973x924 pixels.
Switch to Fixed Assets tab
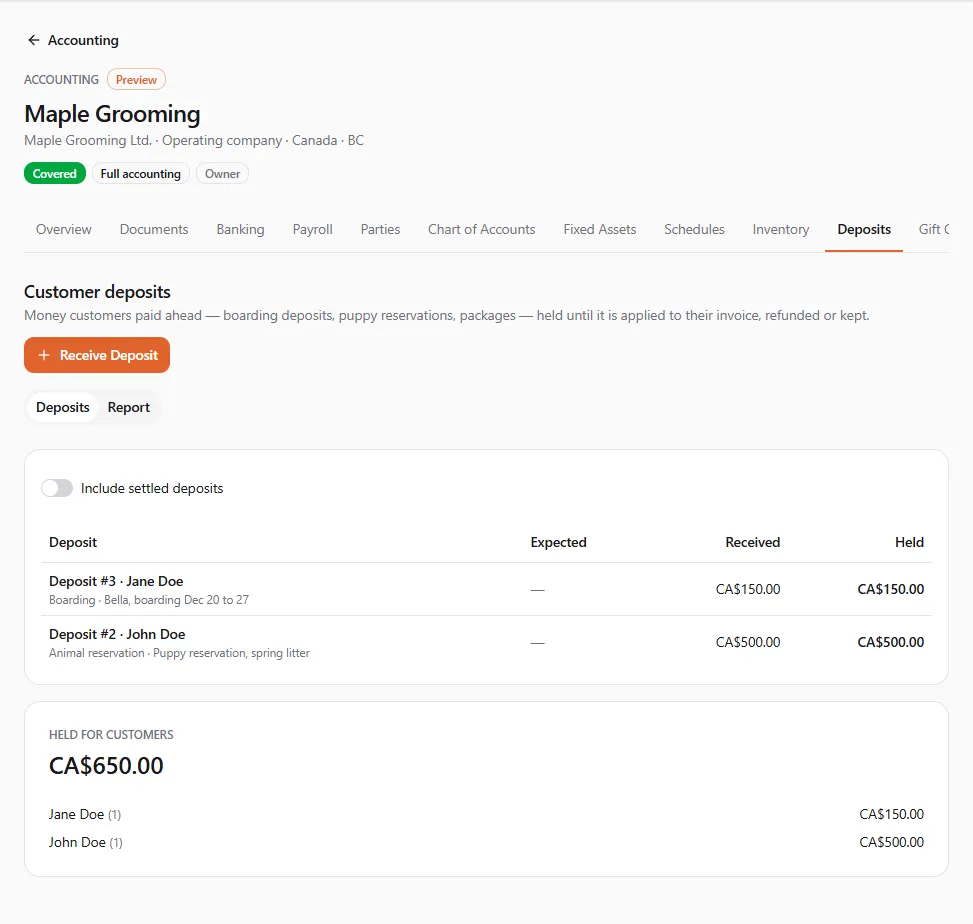pos(600,230)
